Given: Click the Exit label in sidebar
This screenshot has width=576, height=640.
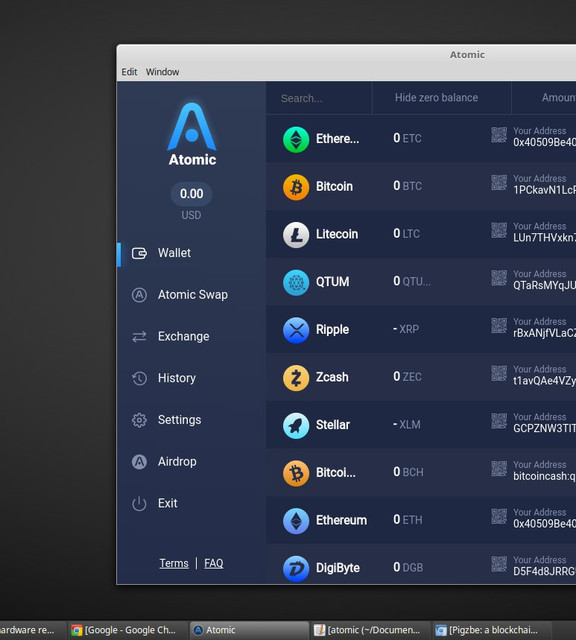Looking at the screenshot, I should click(x=168, y=504).
